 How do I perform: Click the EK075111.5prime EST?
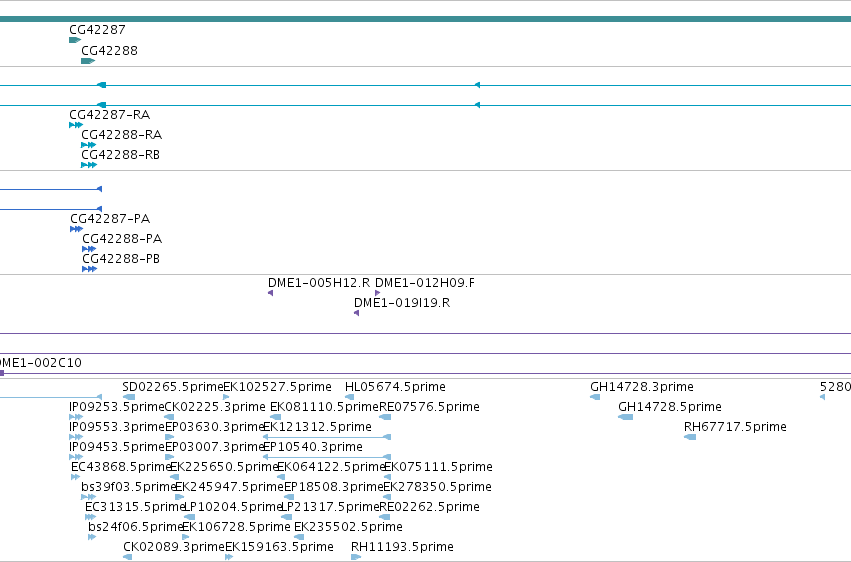click(438, 467)
